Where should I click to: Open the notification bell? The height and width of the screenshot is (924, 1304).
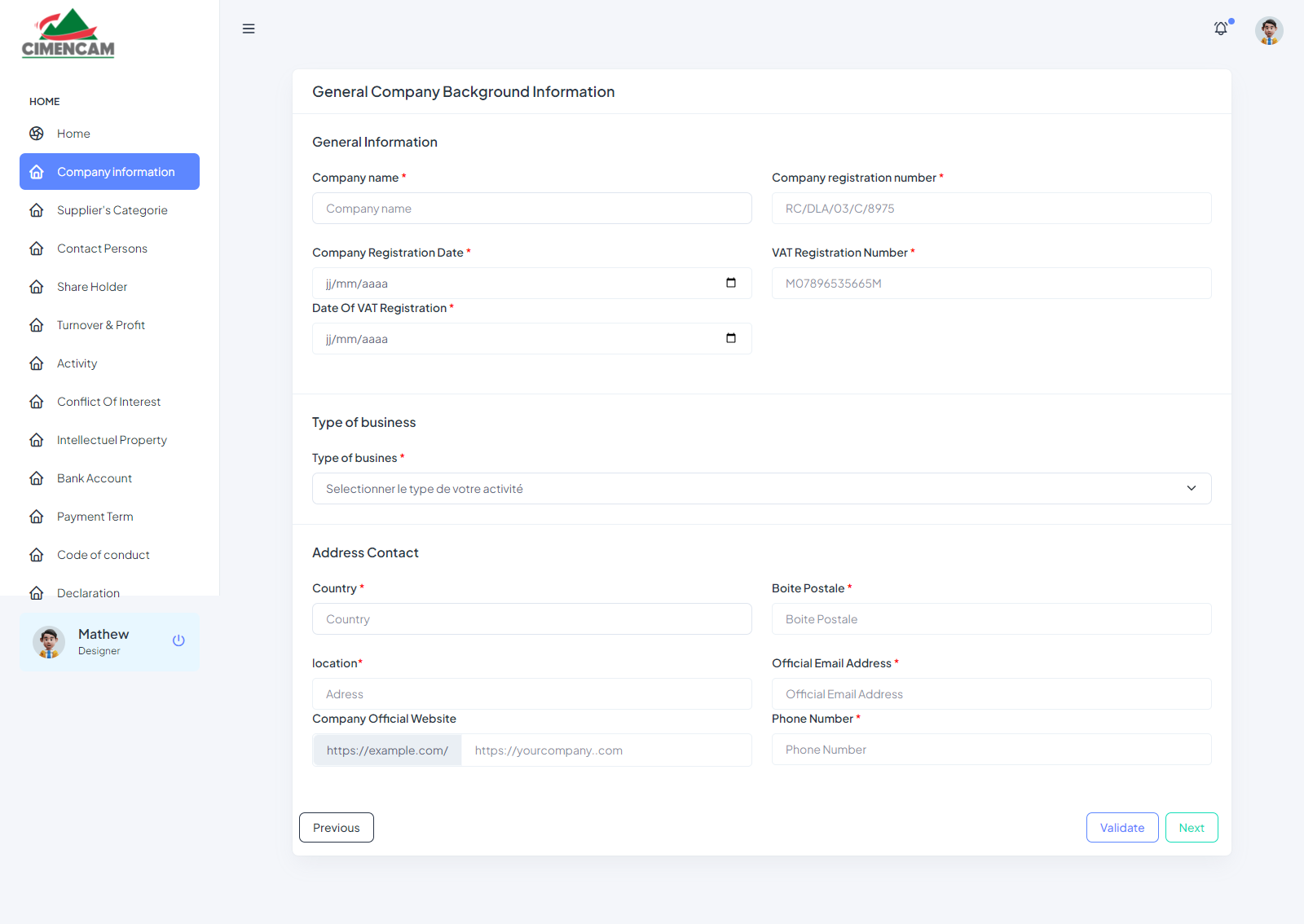coord(1221,29)
